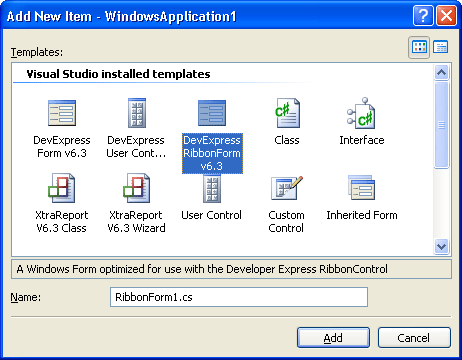Click the scrollbar down arrow
The image size is (462, 360).
point(442,247)
